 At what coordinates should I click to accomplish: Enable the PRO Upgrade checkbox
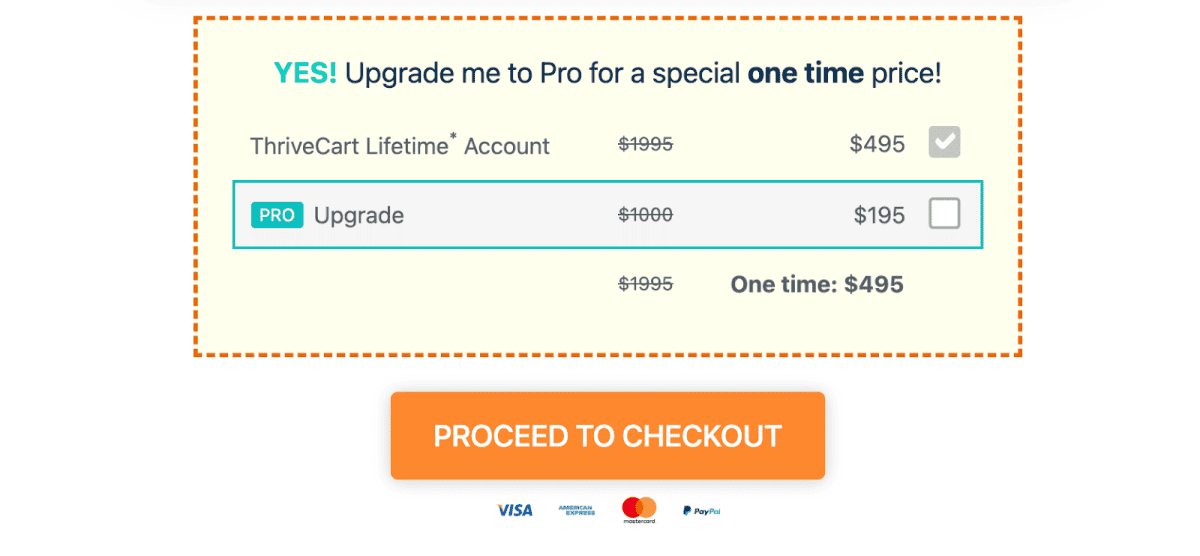pos(944,214)
